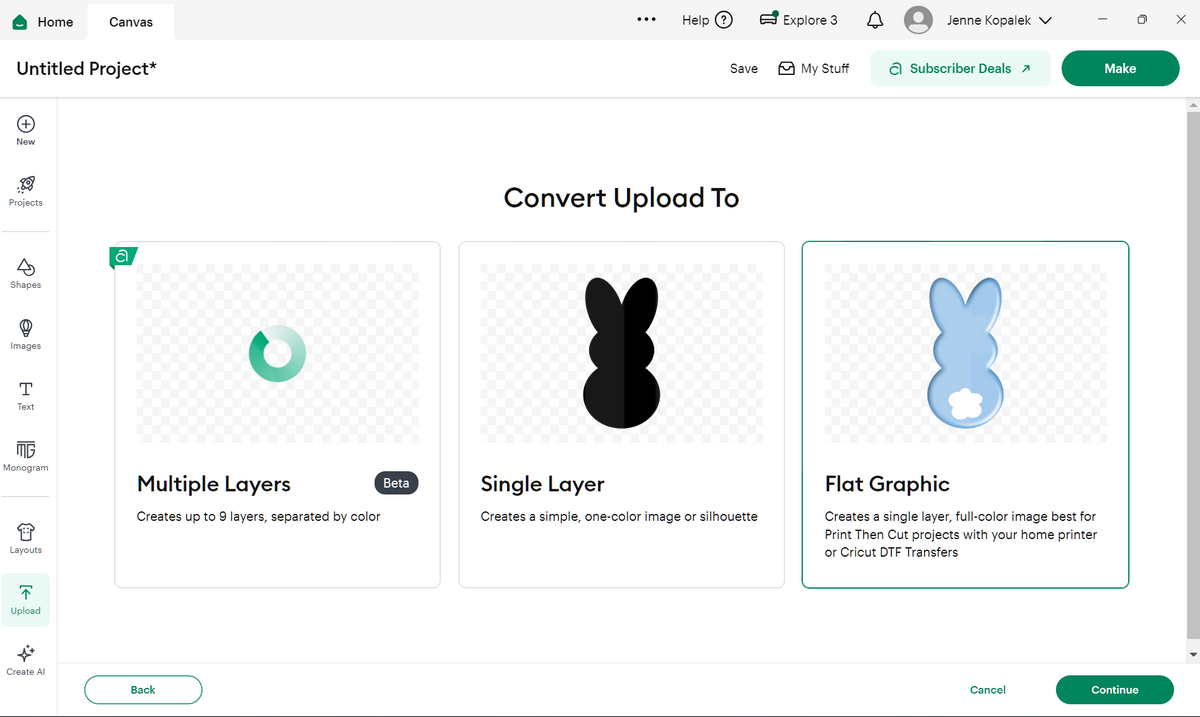Choose the Flat Graphic conversion option
The width and height of the screenshot is (1200, 717).
(965, 414)
